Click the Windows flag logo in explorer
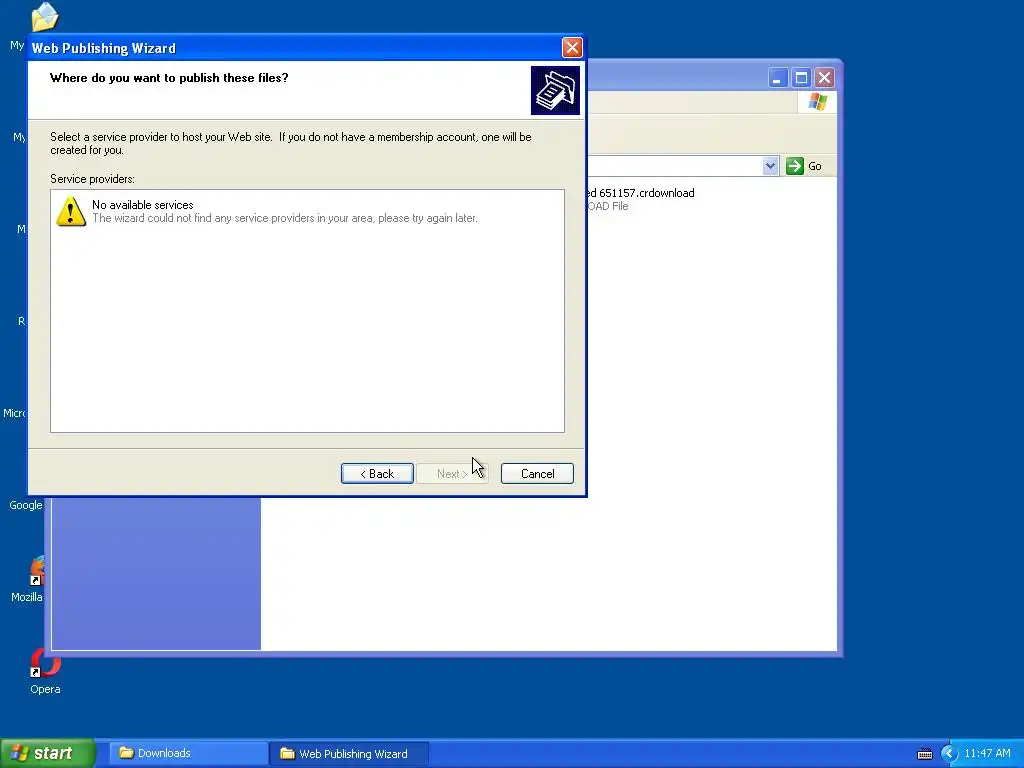Screen dimensions: 1024x768 pyautogui.click(x=817, y=102)
